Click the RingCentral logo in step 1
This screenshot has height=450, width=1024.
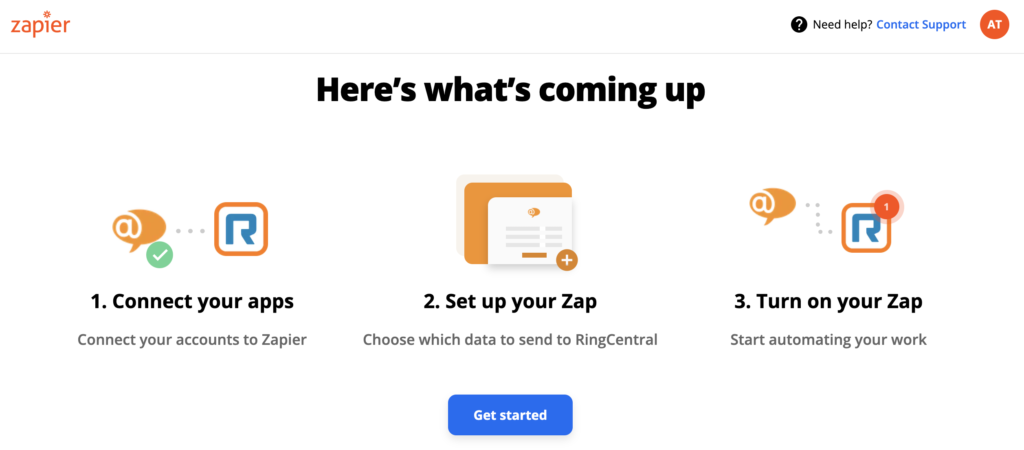coord(241,229)
